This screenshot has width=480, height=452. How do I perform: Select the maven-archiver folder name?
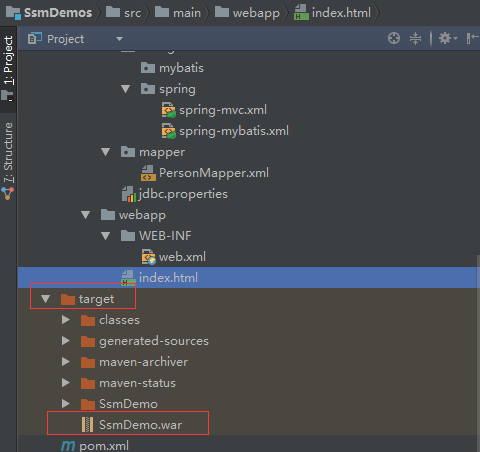(x=143, y=362)
